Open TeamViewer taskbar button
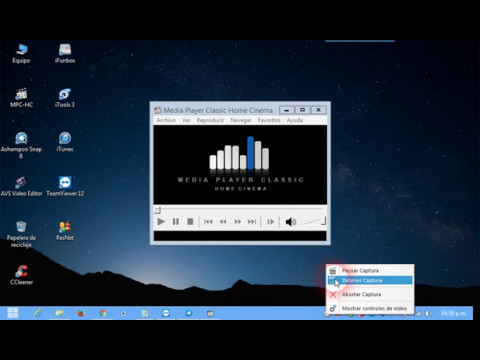This screenshot has width=480, height=360. click(x=166, y=313)
